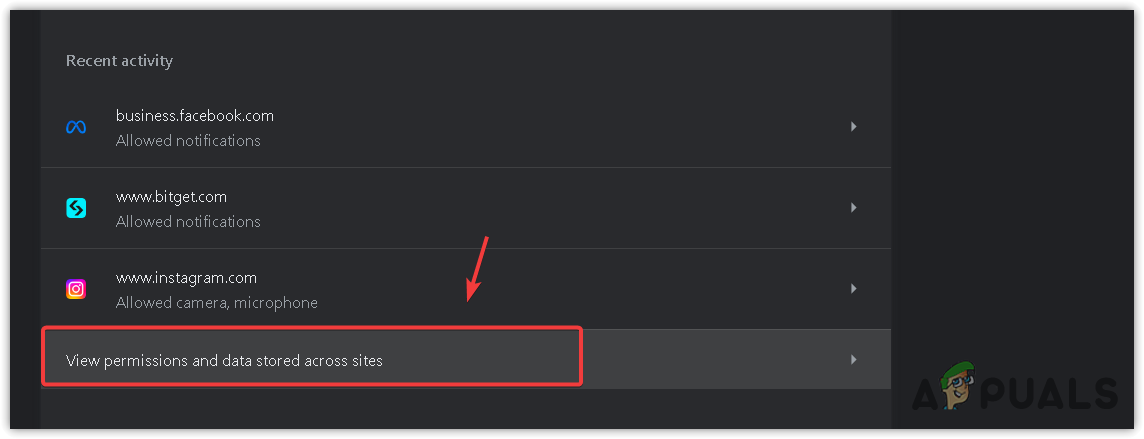Expand business.facebook.com details arrow

[853, 127]
